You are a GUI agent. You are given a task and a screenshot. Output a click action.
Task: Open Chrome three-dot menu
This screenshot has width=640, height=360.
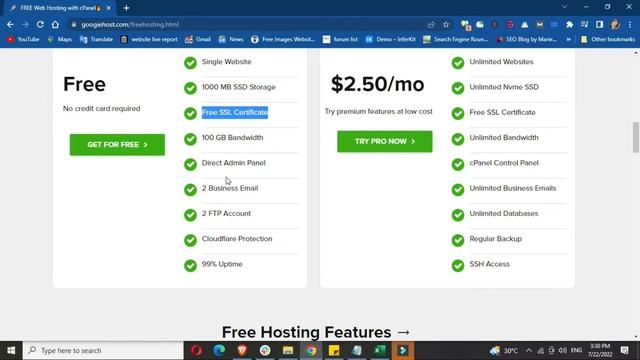click(x=630, y=24)
